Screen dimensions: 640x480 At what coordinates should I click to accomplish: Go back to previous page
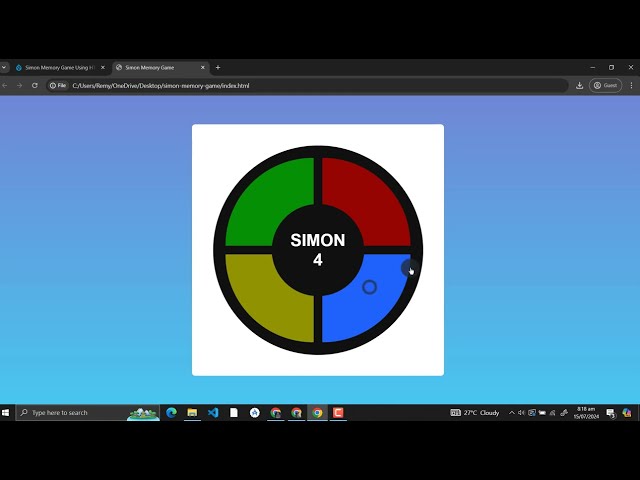click(4, 86)
